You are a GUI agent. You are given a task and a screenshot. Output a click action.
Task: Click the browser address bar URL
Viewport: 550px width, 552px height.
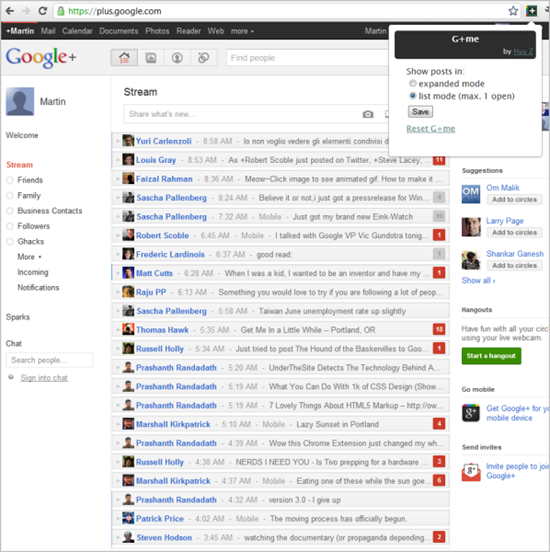[114, 11]
